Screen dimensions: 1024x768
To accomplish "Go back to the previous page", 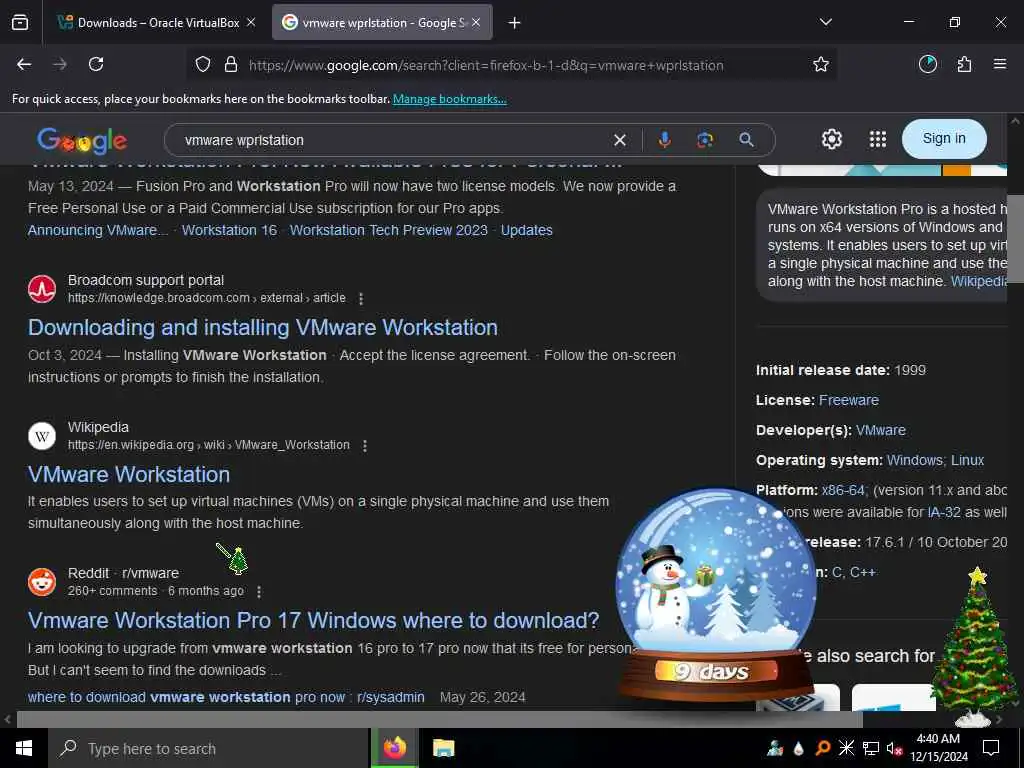I will click(x=24, y=64).
